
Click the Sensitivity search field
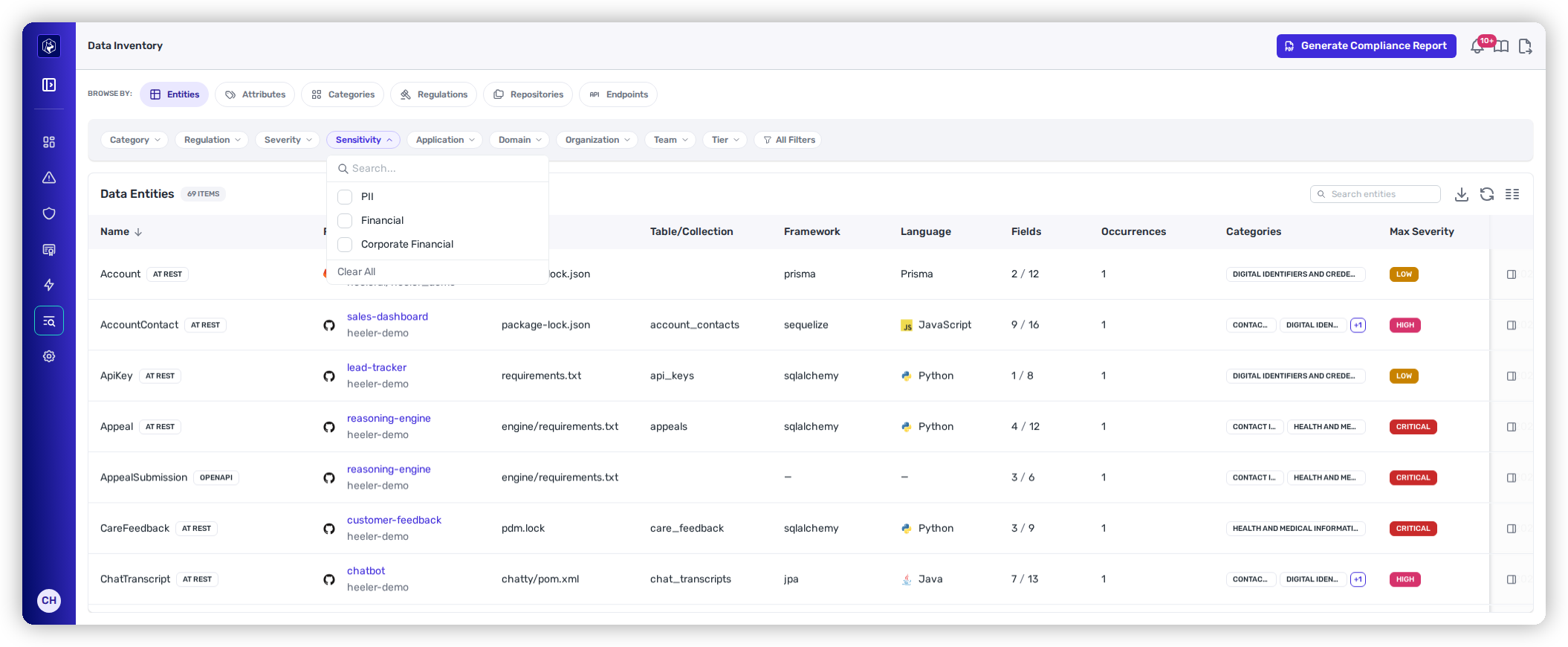438,169
